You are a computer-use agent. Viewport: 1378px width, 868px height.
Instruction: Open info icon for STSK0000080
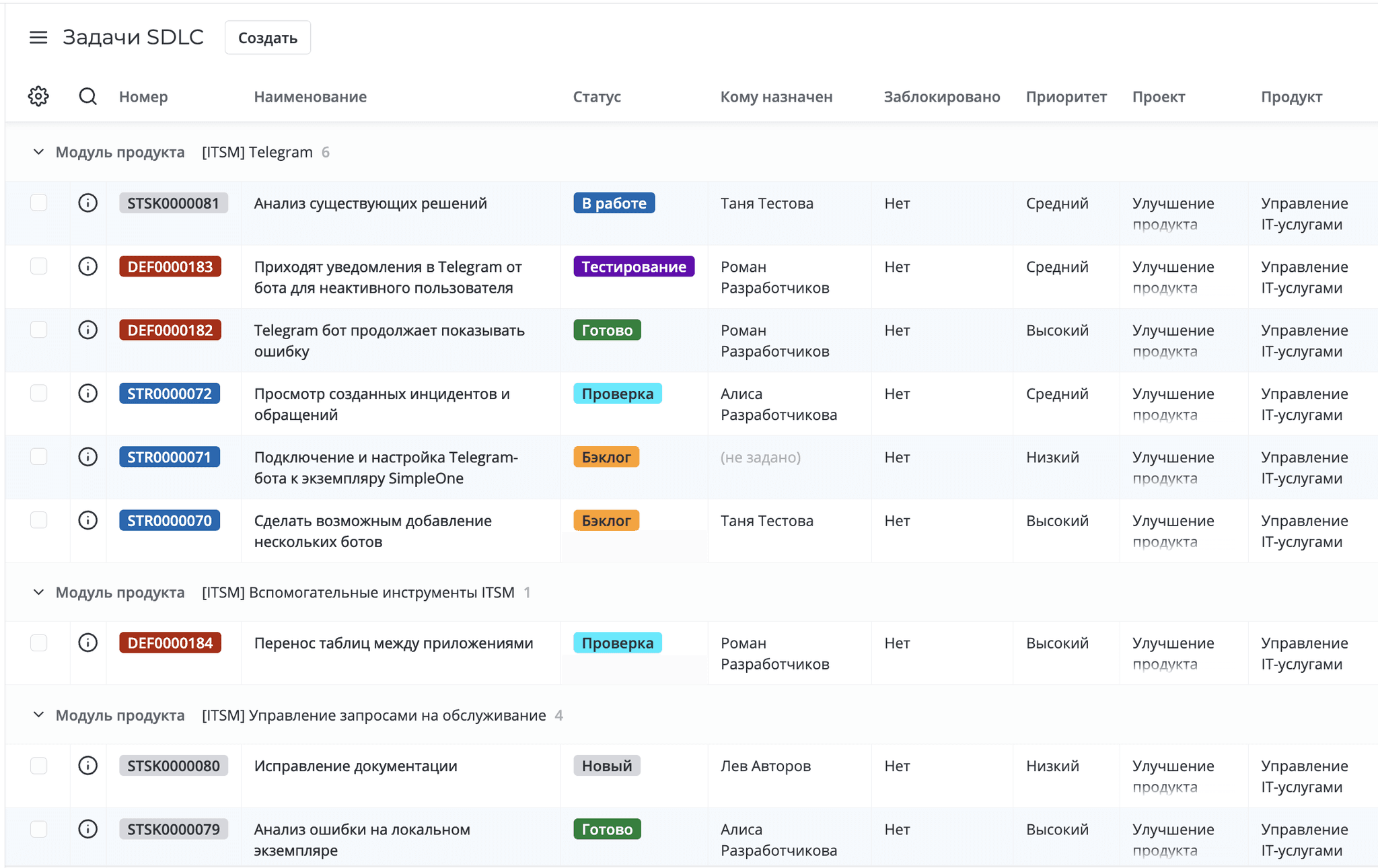[88, 766]
